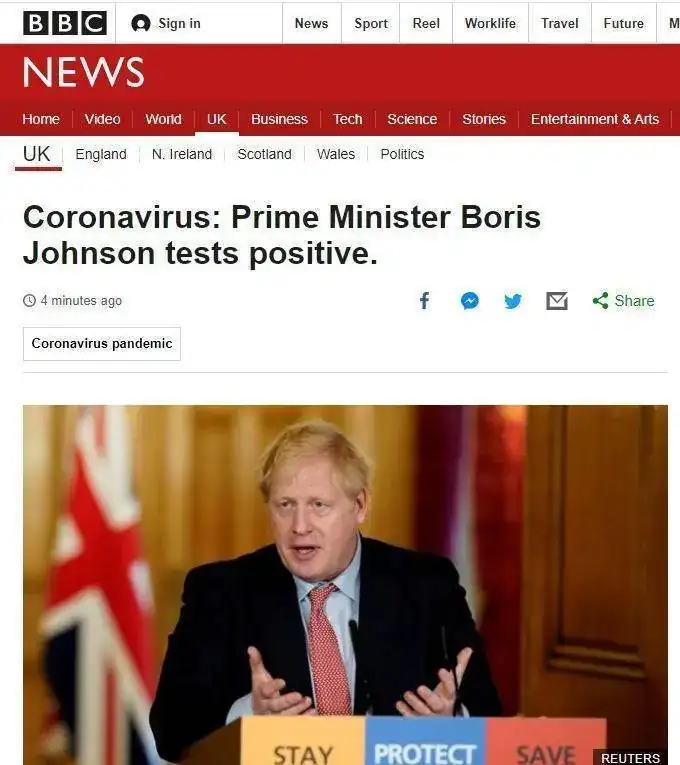The image size is (680, 765).
Task: Click the BBC logo blocks
Action: (65, 23)
